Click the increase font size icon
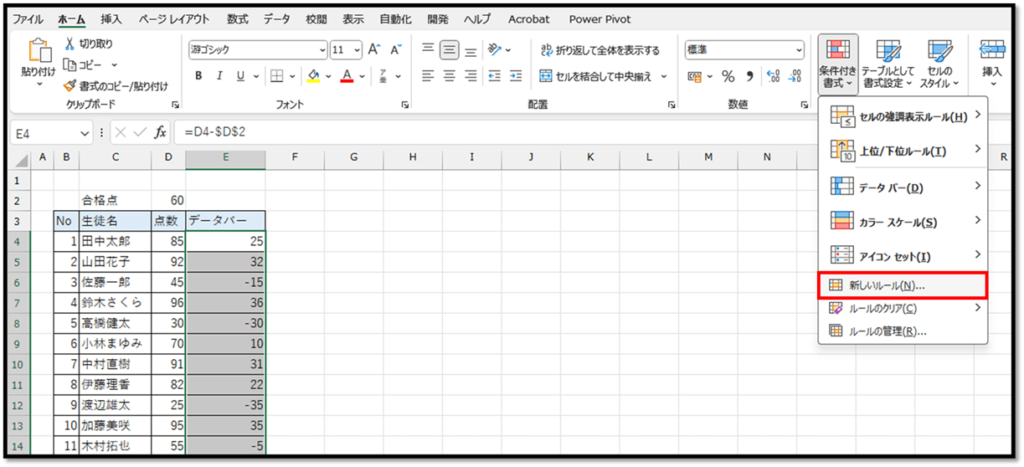This screenshot has width=1024, height=467. pos(374,49)
